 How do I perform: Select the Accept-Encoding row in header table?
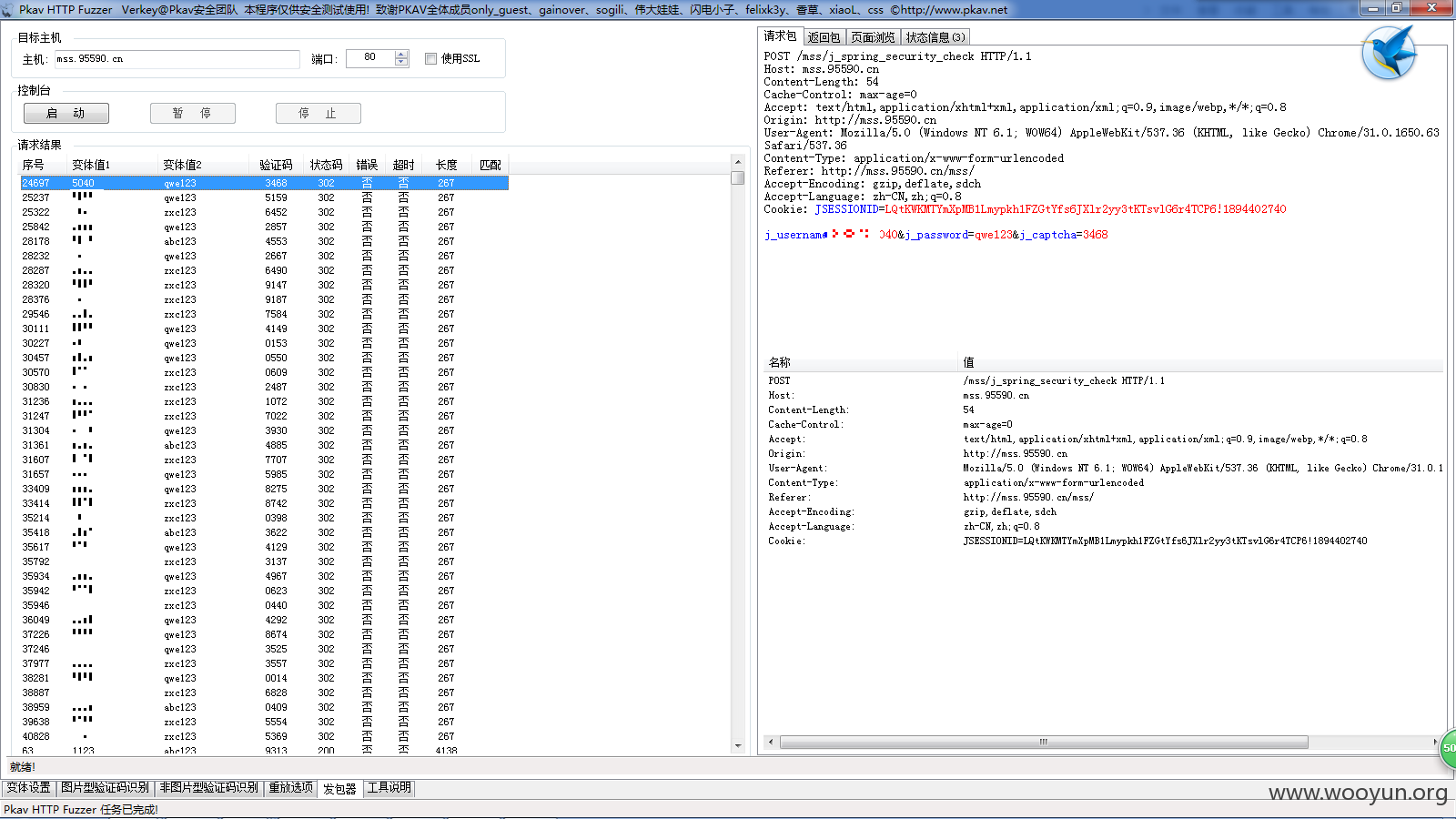coord(1104,511)
